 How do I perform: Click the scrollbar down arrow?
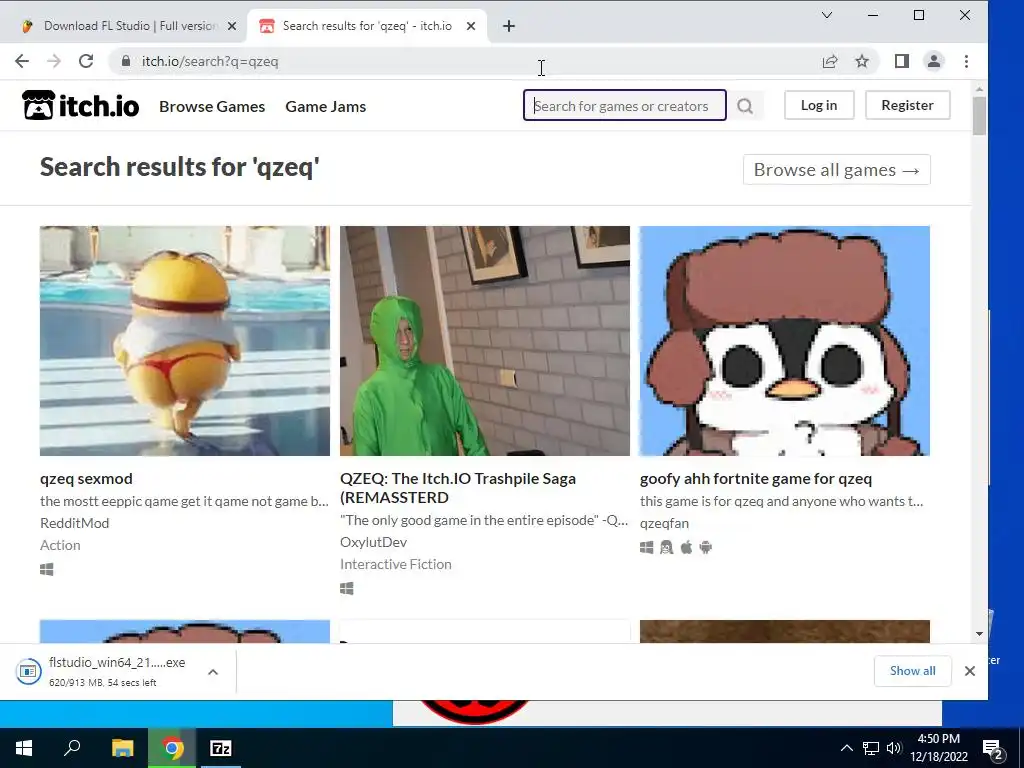979,633
